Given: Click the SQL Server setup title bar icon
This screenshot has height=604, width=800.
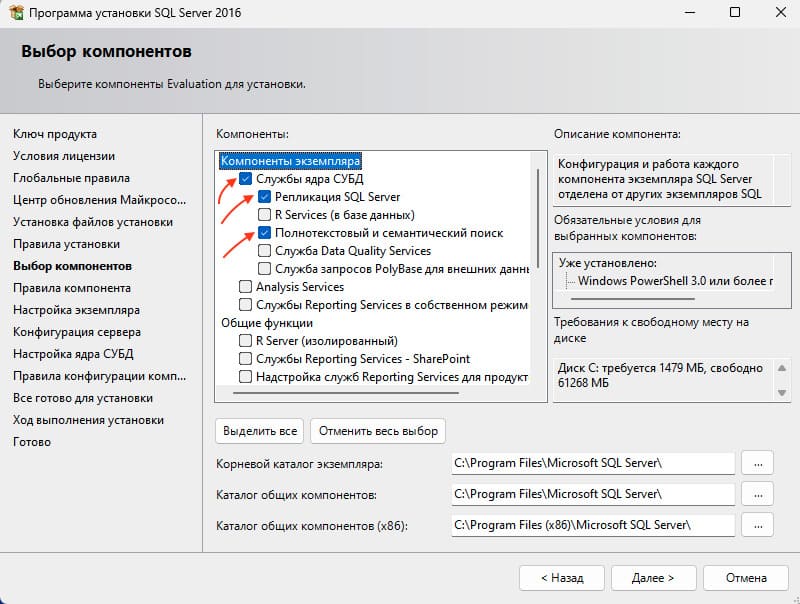Looking at the screenshot, I should point(16,12).
